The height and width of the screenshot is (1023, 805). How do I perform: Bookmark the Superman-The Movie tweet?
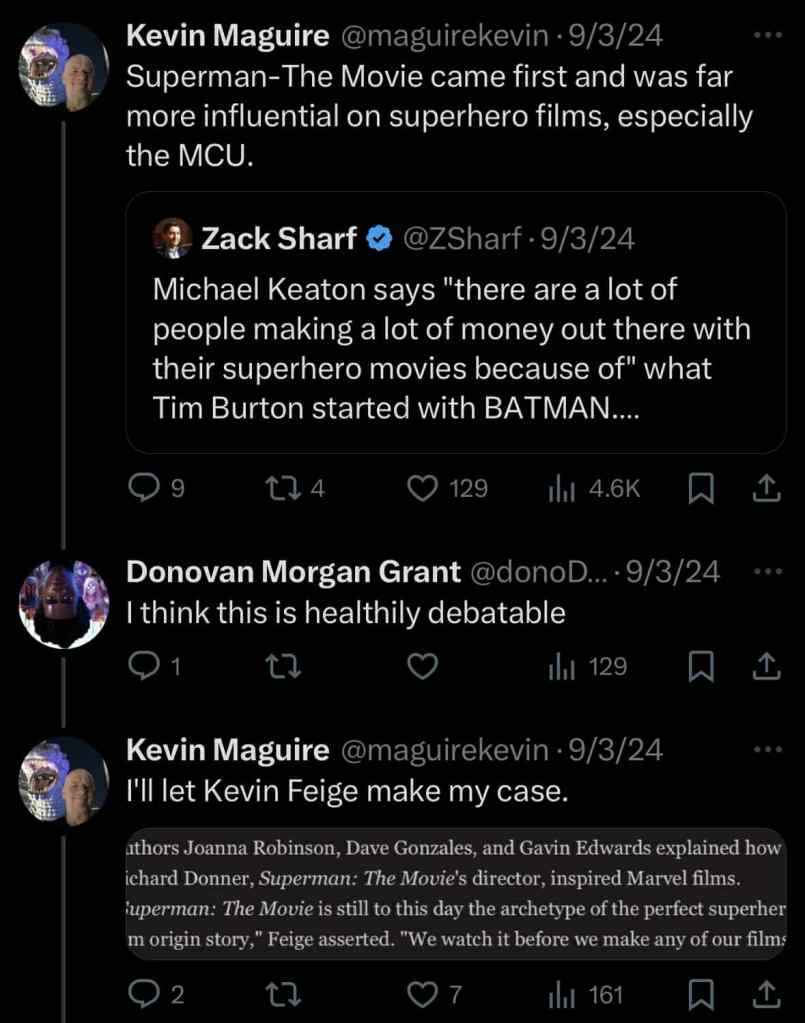(701, 488)
